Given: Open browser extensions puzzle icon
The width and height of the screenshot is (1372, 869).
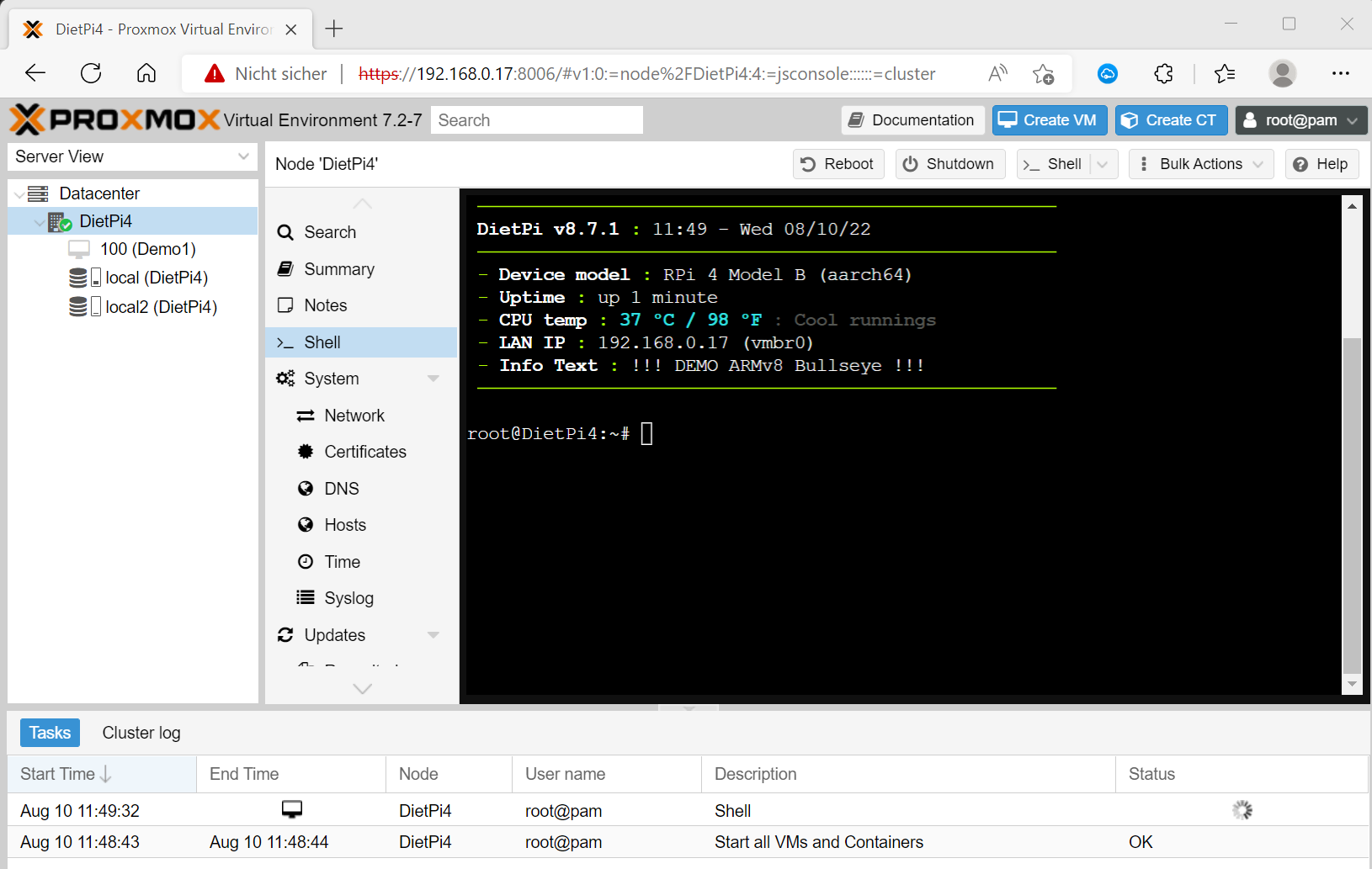Looking at the screenshot, I should point(1163,73).
